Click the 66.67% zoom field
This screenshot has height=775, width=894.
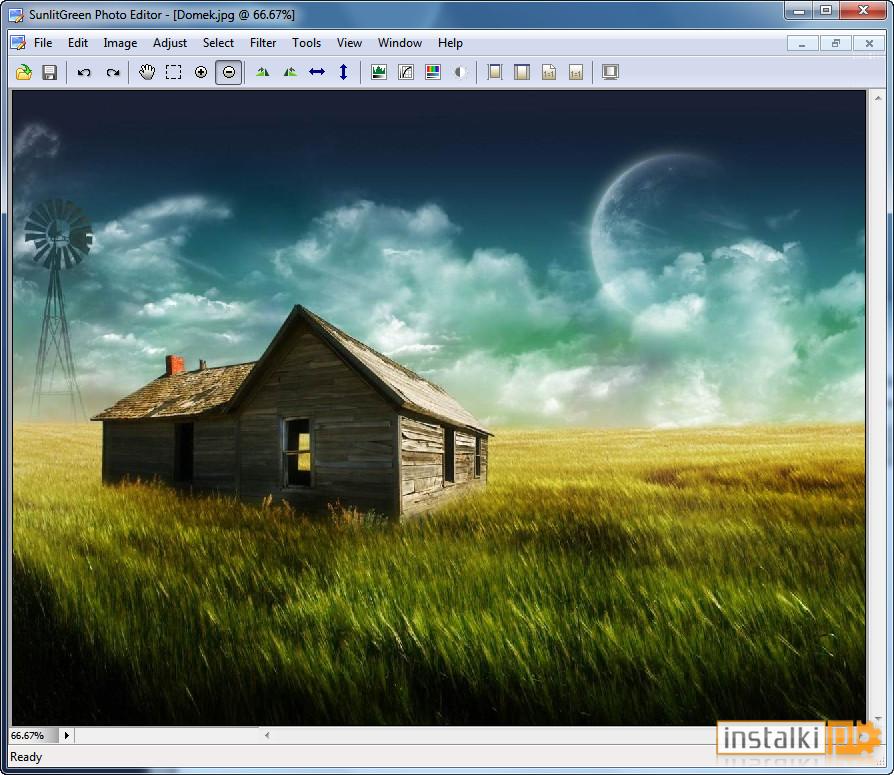point(34,736)
